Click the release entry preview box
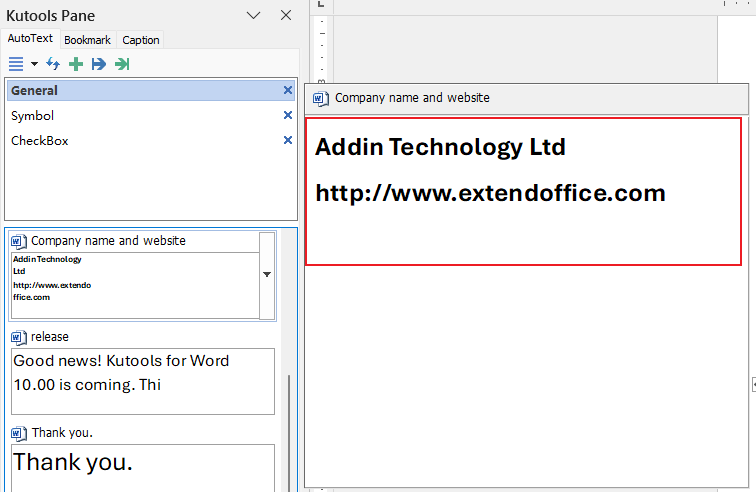The image size is (756, 492). pos(143,382)
